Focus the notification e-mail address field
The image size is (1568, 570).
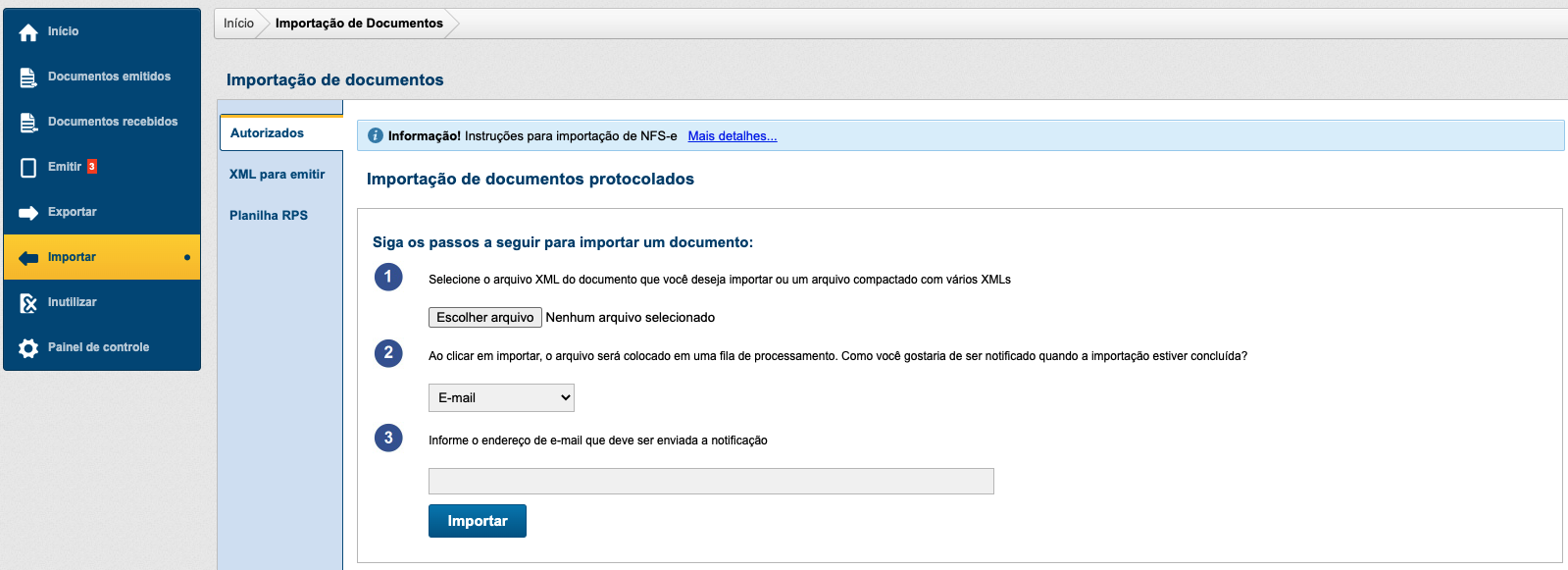[711, 481]
